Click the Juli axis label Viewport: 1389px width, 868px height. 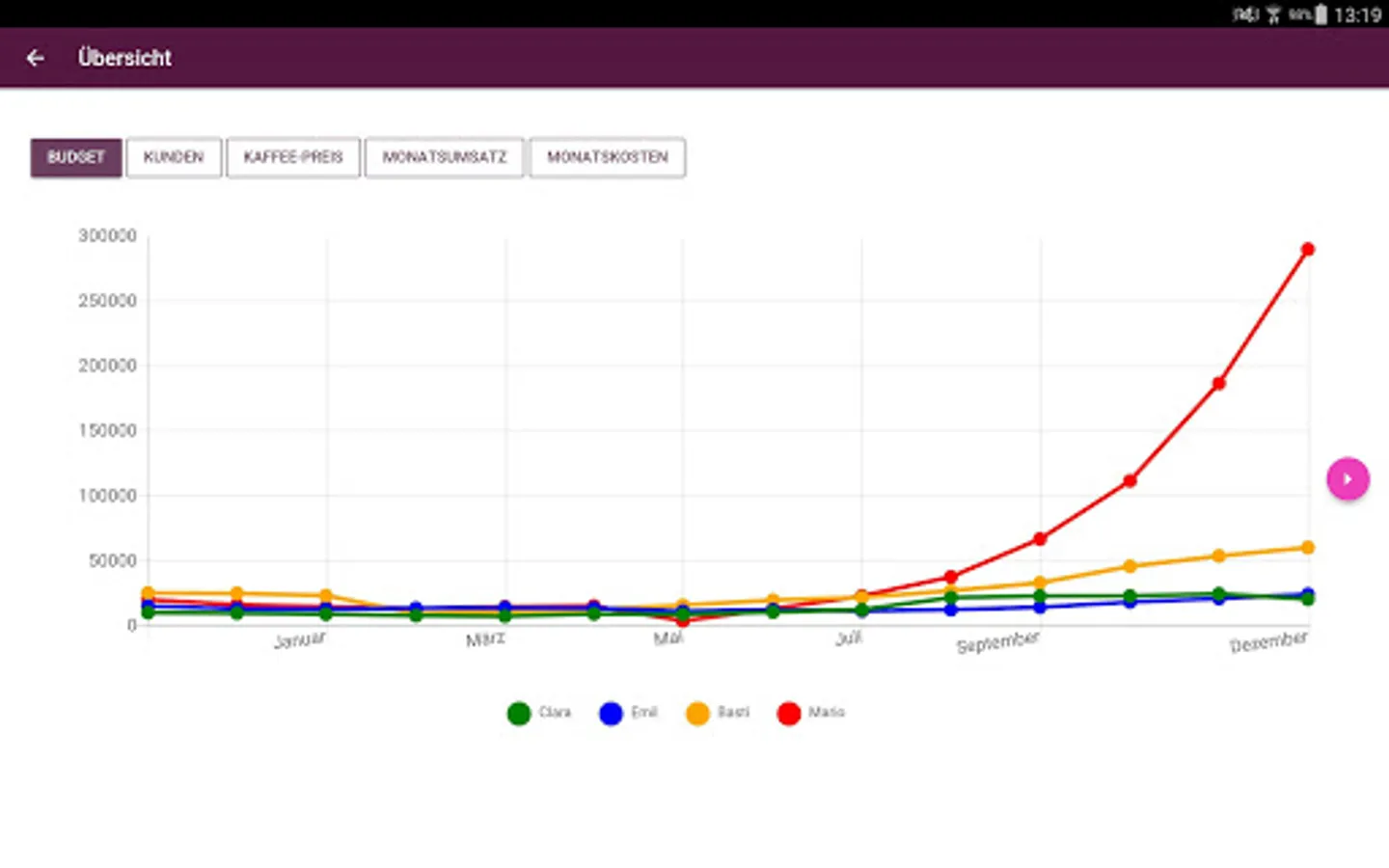(849, 638)
